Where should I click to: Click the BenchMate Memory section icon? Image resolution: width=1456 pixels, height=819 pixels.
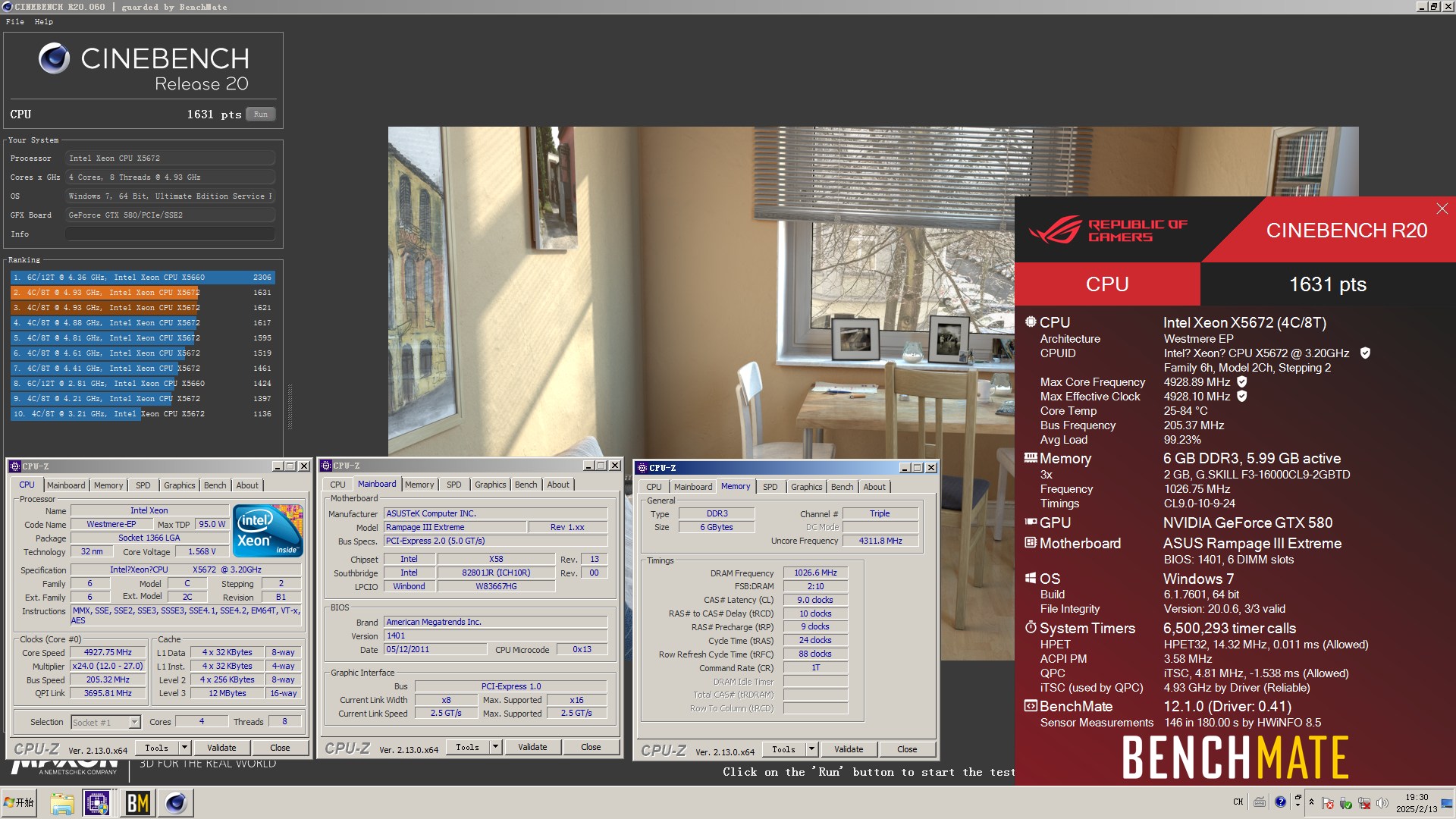coord(1031,457)
